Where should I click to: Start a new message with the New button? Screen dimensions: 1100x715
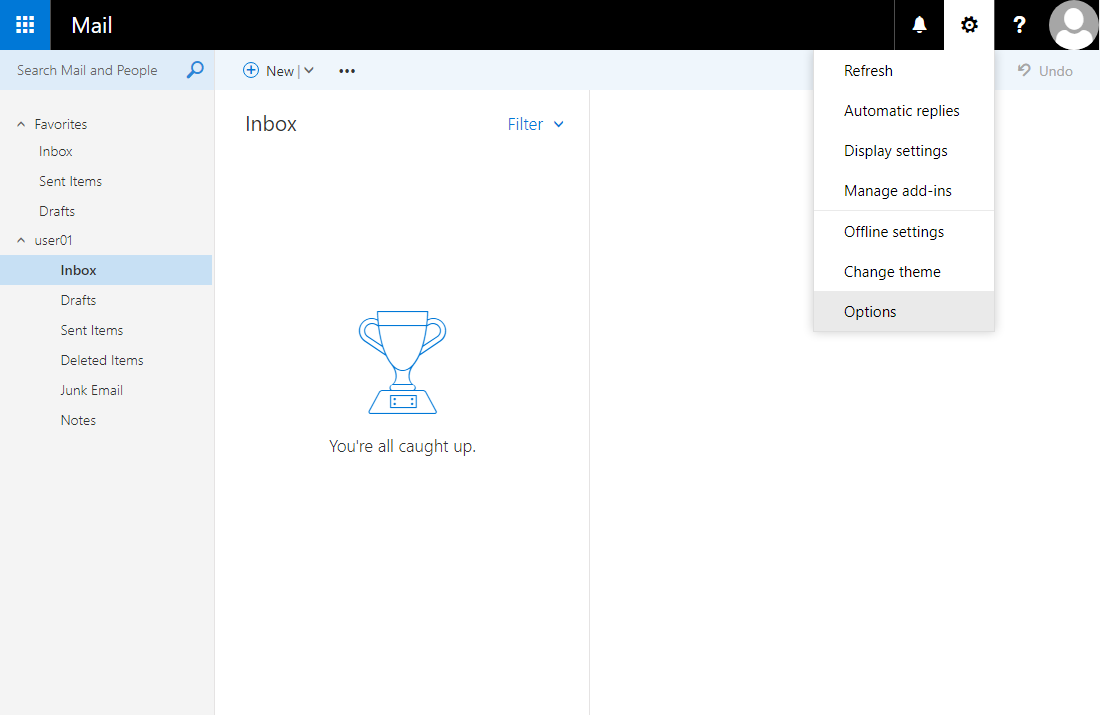[x=270, y=70]
